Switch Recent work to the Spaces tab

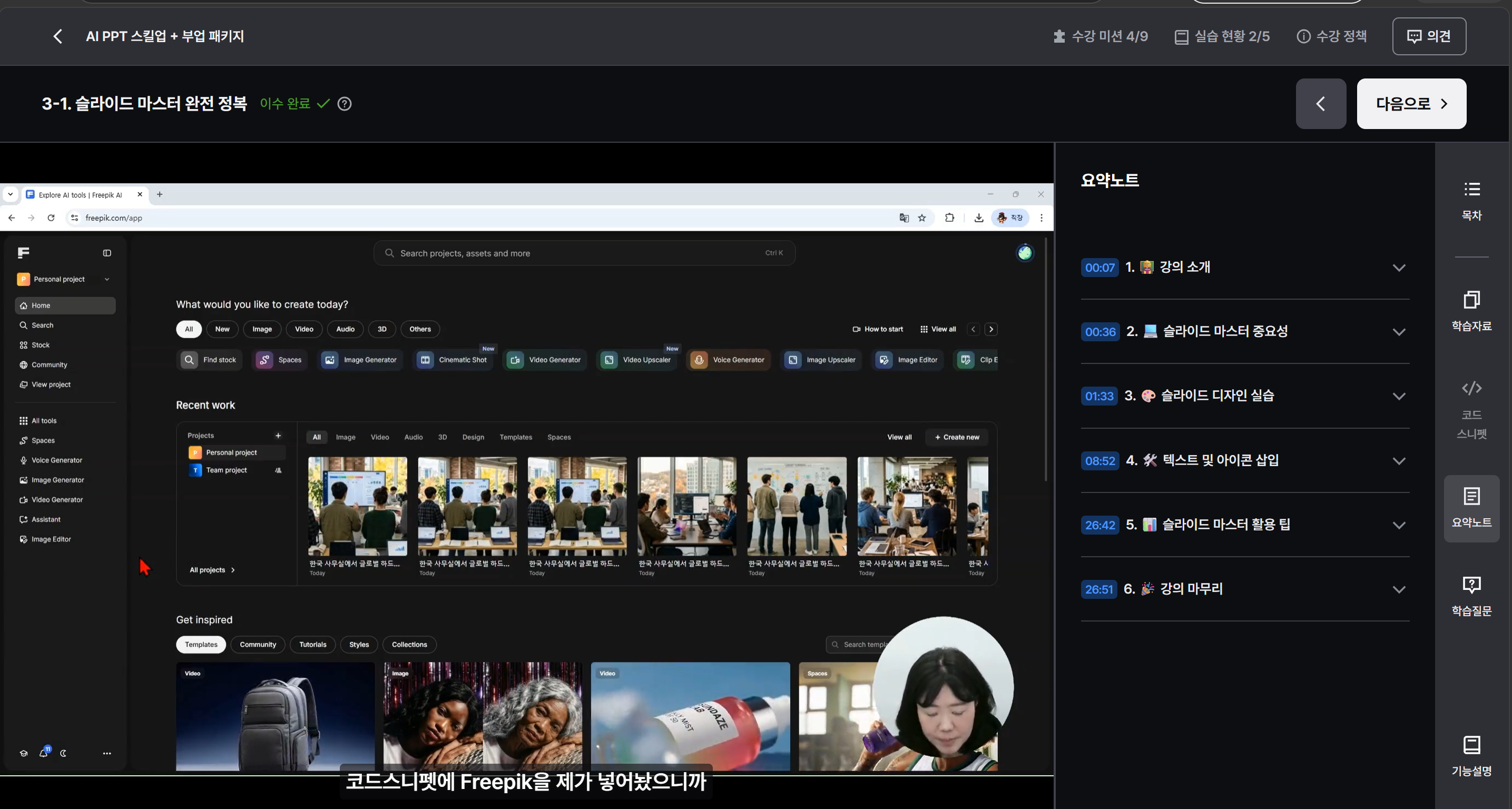[559, 437]
